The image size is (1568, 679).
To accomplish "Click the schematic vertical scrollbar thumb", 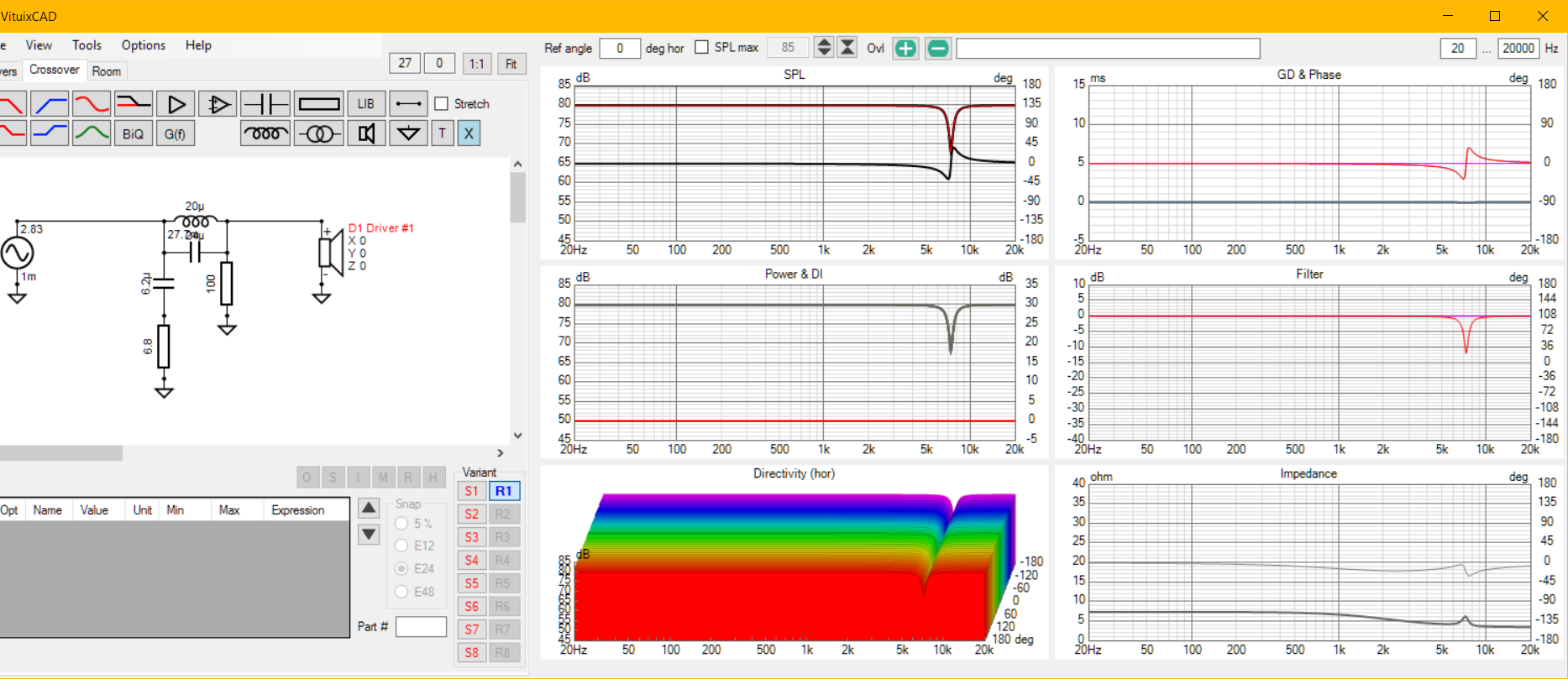I will (517, 198).
